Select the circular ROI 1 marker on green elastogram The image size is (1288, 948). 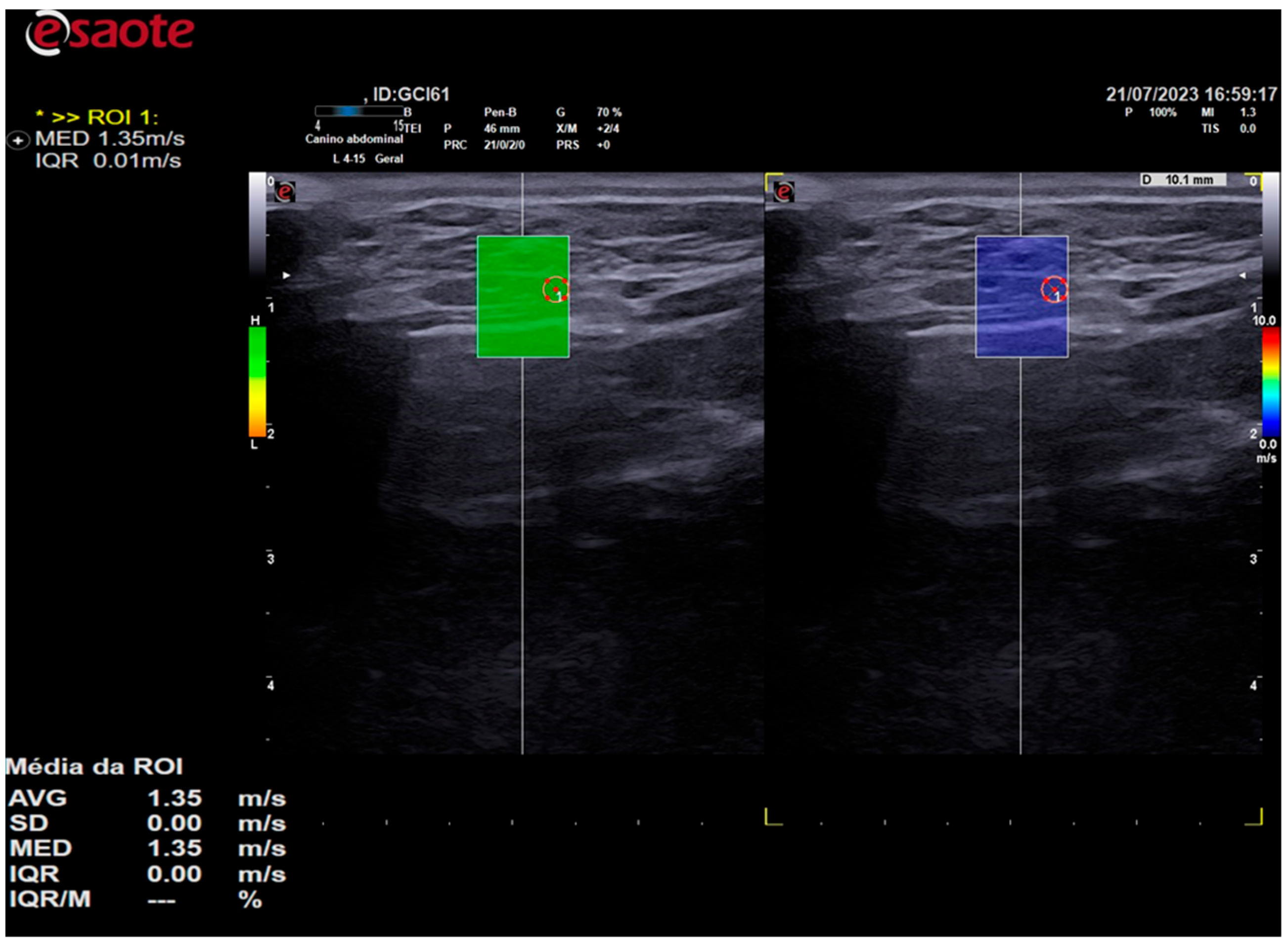pos(555,289)
